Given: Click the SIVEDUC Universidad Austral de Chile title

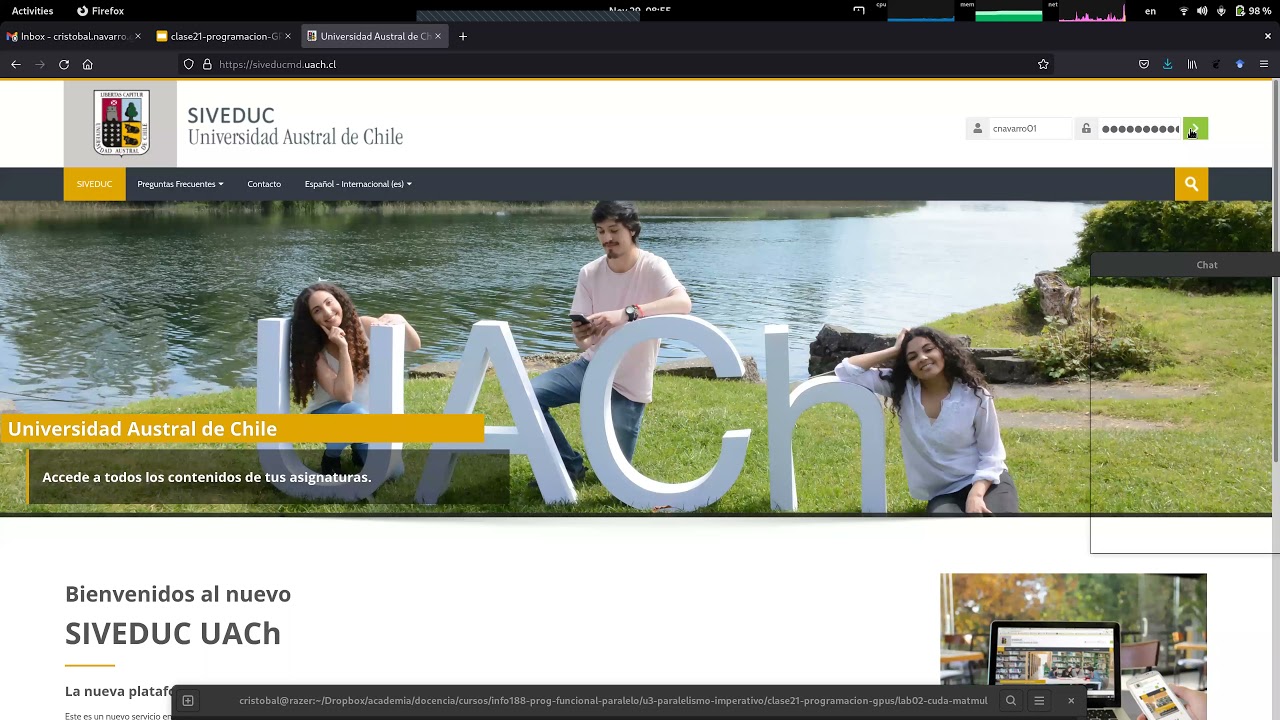Looking at the screenshot, I should [295, 126].
